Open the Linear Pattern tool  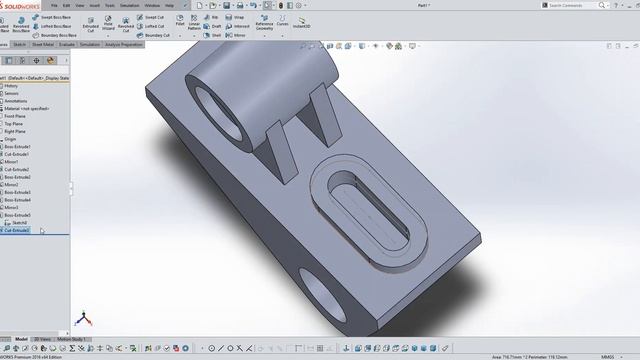tap(194, 22)
